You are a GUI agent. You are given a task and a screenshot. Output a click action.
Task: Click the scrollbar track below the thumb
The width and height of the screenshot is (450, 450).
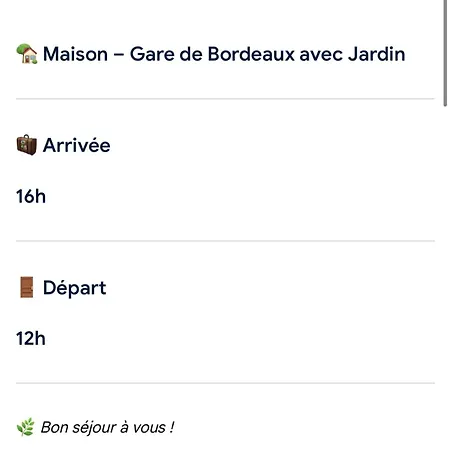click(445, 278)
